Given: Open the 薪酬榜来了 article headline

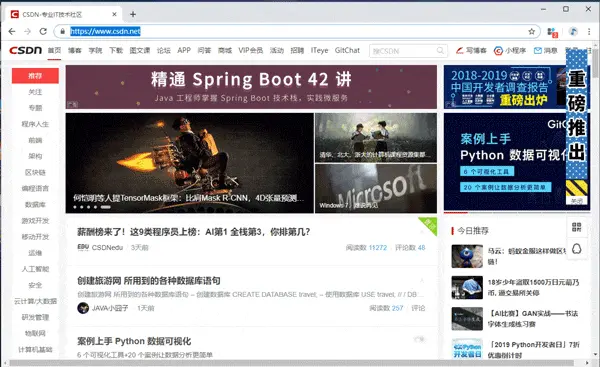Looking at the screenshot, I should click(194, 232).
